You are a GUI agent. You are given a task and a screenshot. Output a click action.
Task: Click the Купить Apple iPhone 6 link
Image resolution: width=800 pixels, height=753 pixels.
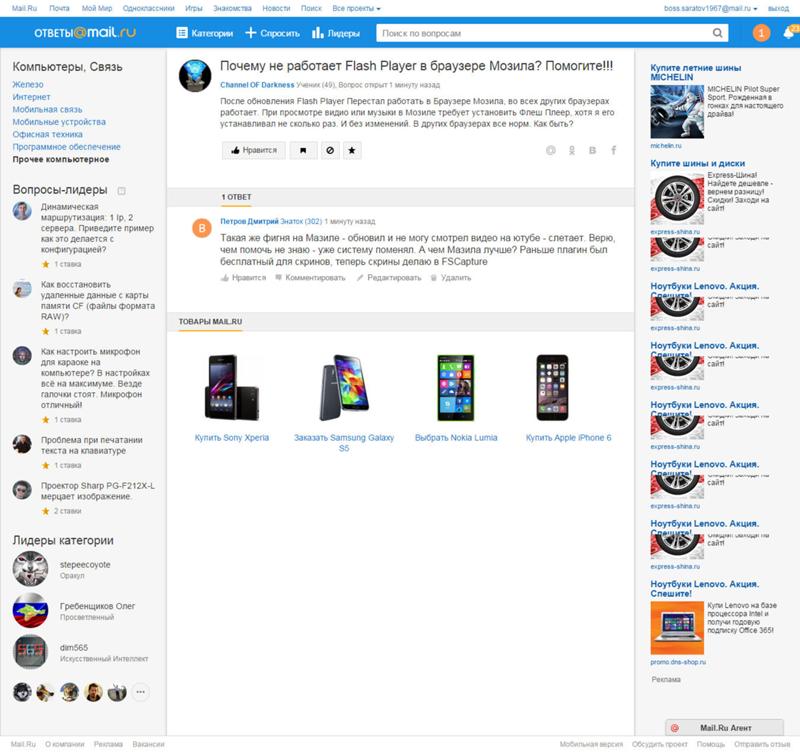pyautogui.click(x=568, y=438)
